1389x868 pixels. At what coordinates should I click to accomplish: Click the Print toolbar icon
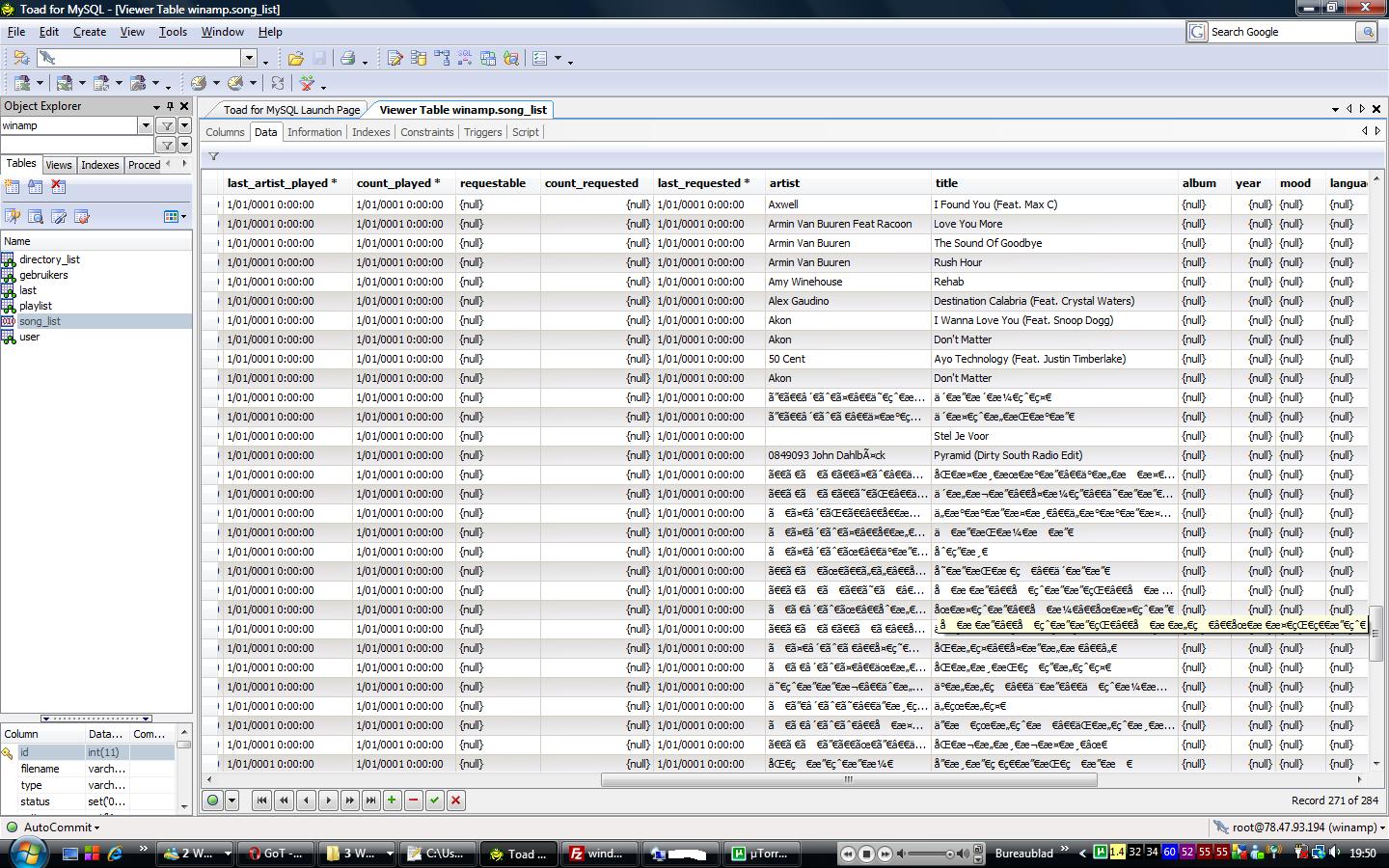tap(347, 58)
